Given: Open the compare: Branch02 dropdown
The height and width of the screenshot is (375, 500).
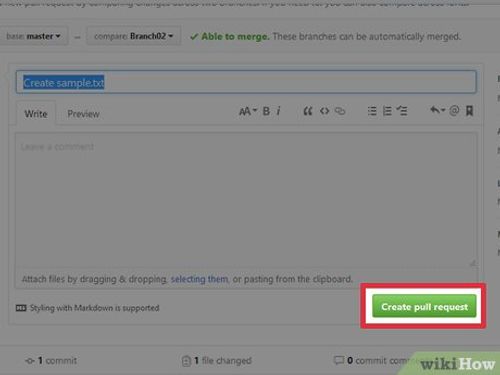Looking at the screenshot, I should coord(134,36).
